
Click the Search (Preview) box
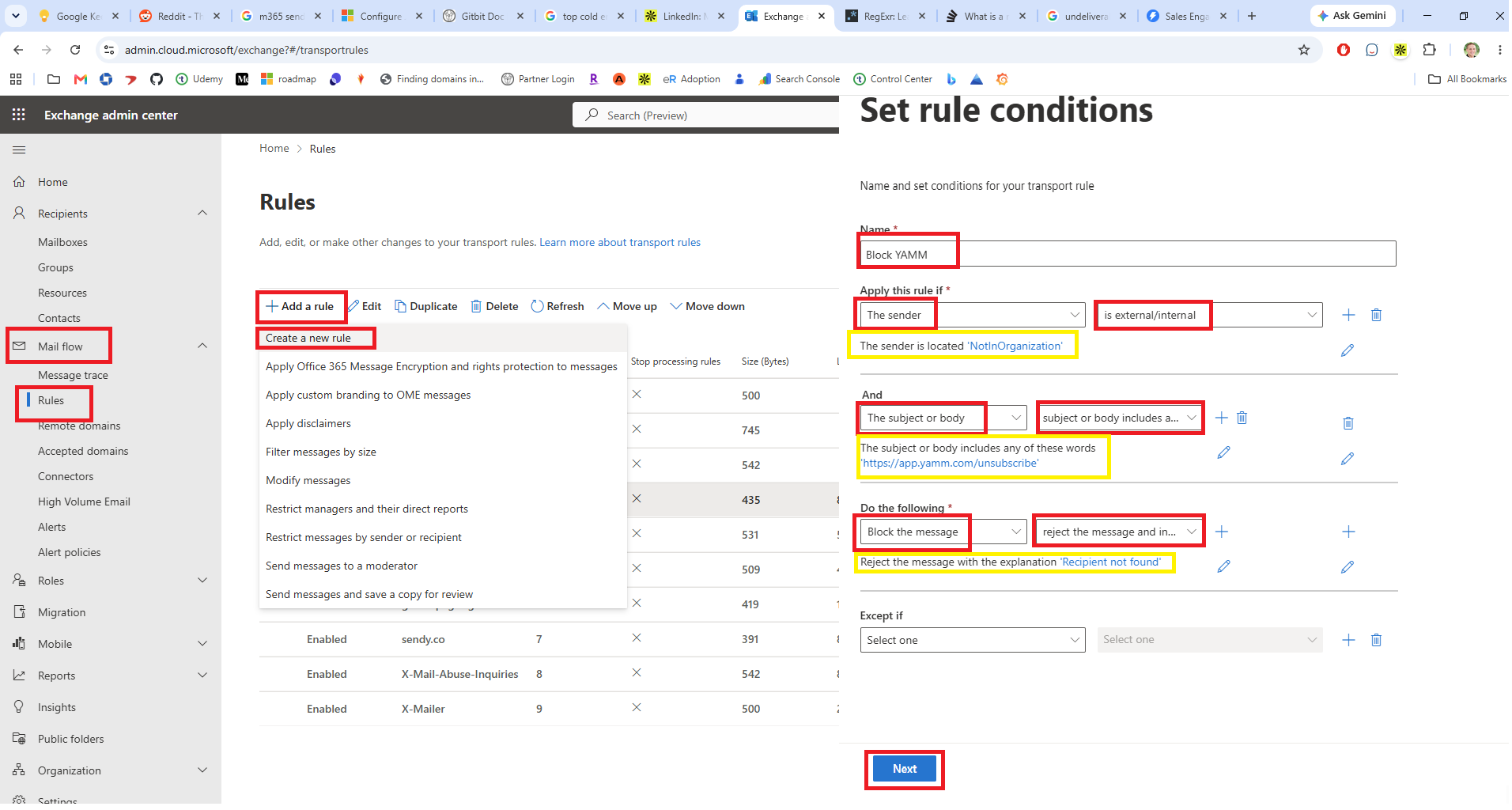pos(705,115)
